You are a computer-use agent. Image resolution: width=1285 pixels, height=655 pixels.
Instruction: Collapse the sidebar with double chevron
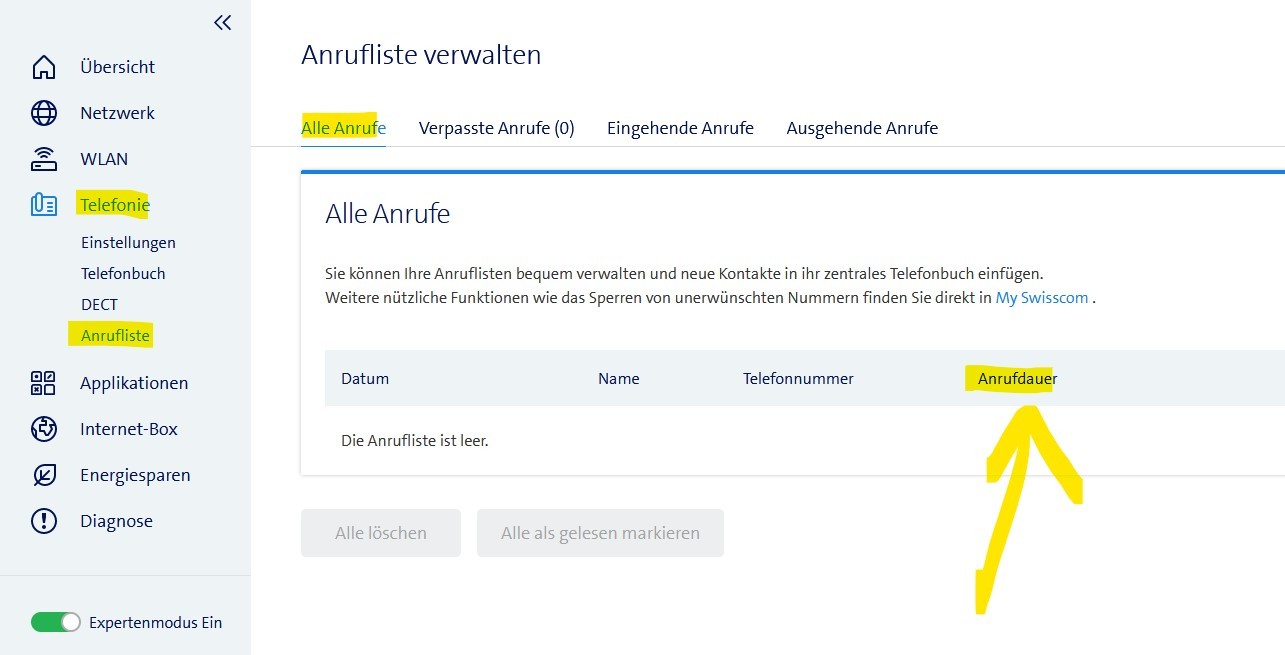(x=222, y=22)
